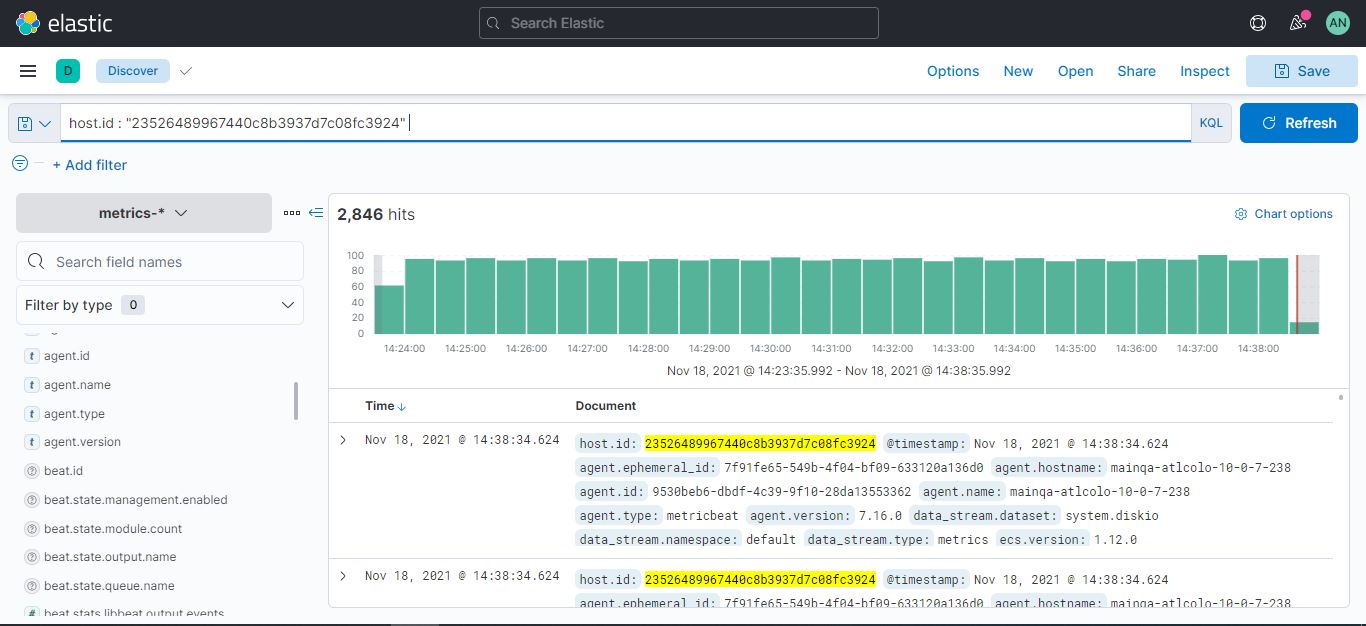Collapse the field sidebar arrow icon
Viewport: 1366px width, 626px height.
[316, 213]
